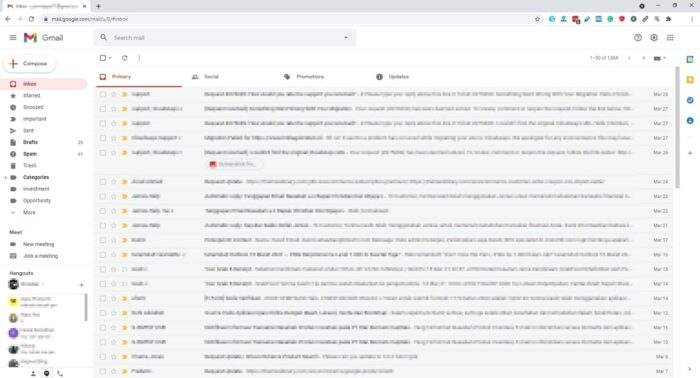Refresh the inbox

pos(125,58)
